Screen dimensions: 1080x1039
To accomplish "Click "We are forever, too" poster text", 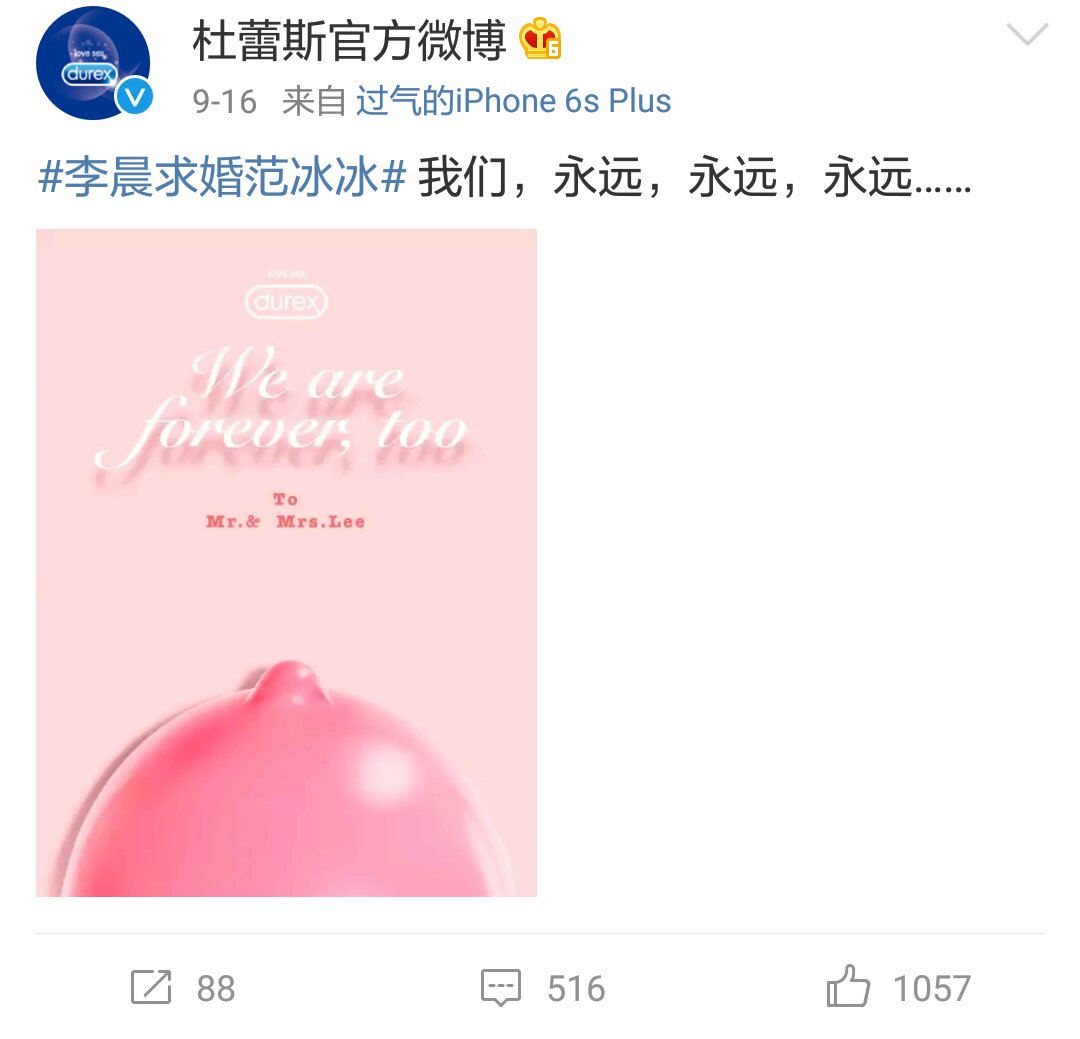I will click(282, 409).
